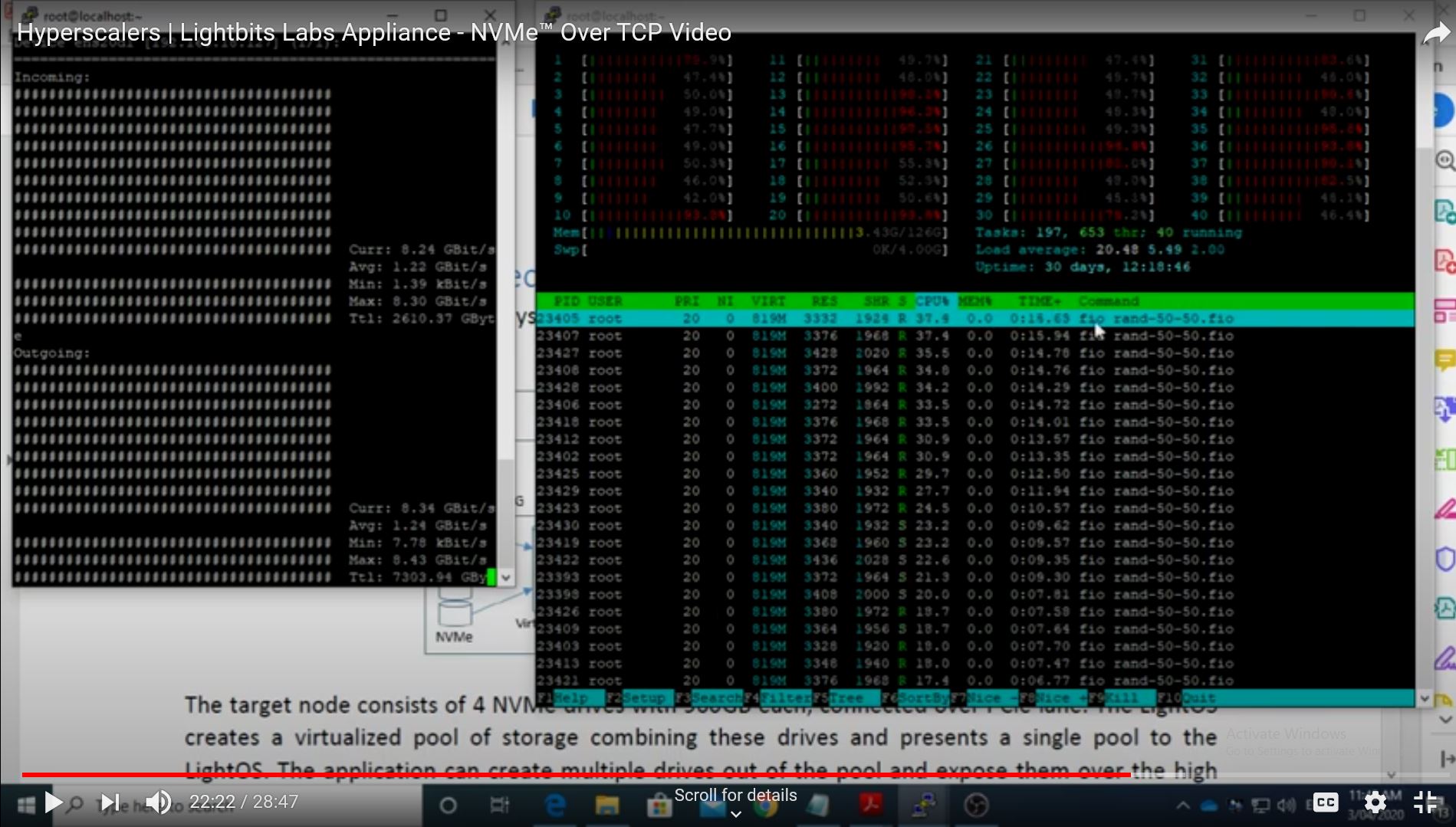This screenshot has height=827, width=1456.
Task: Click Outgoing Curr: 8.34 GBit/s value
Action: [422, 508]
